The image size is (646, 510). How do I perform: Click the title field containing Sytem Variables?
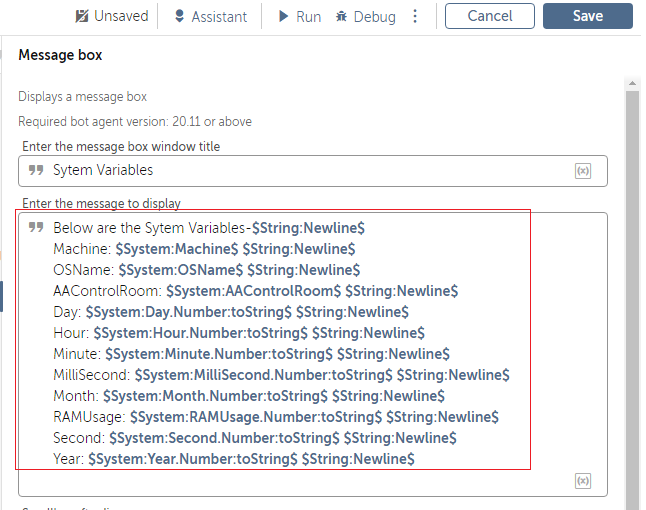tap(313, 171)
